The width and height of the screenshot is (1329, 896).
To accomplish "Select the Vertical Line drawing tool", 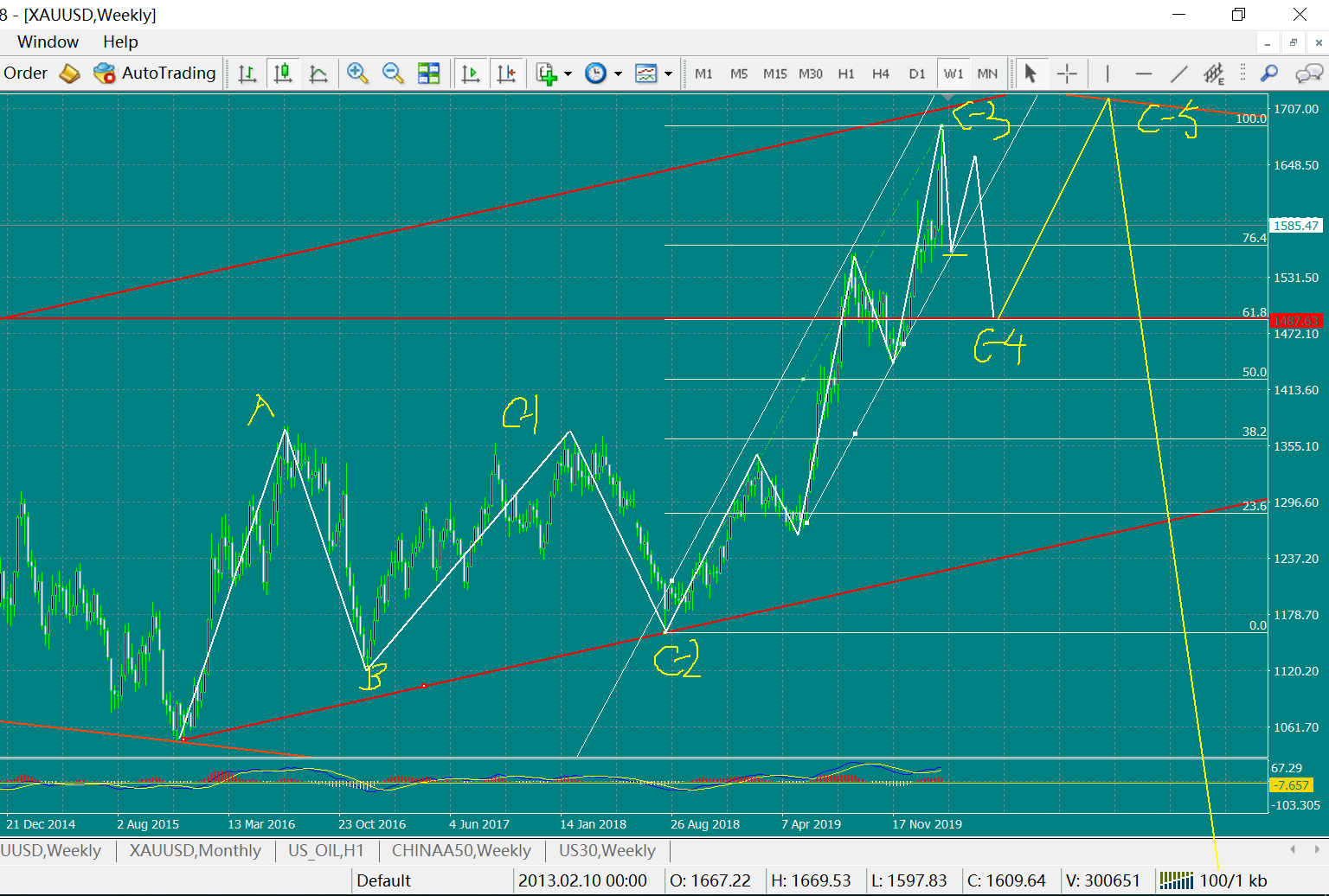I will pos(1107,74).
